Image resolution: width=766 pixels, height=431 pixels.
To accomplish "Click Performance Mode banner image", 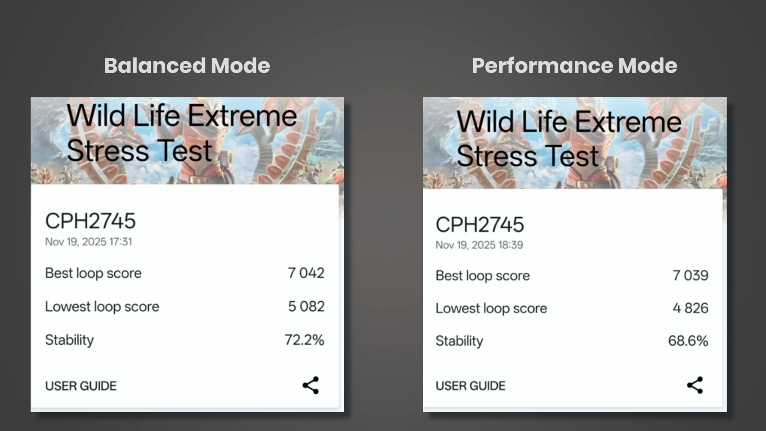I will [x=574, y=142].
